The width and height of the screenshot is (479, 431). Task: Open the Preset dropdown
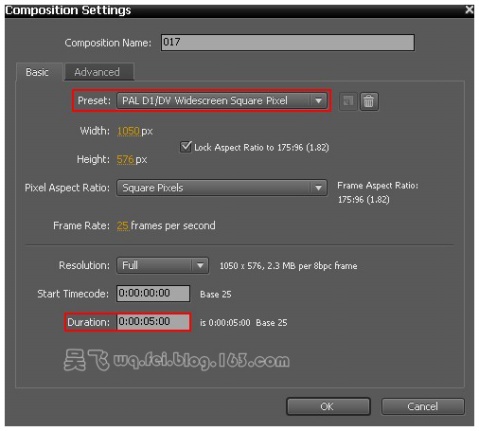(222, 101)
